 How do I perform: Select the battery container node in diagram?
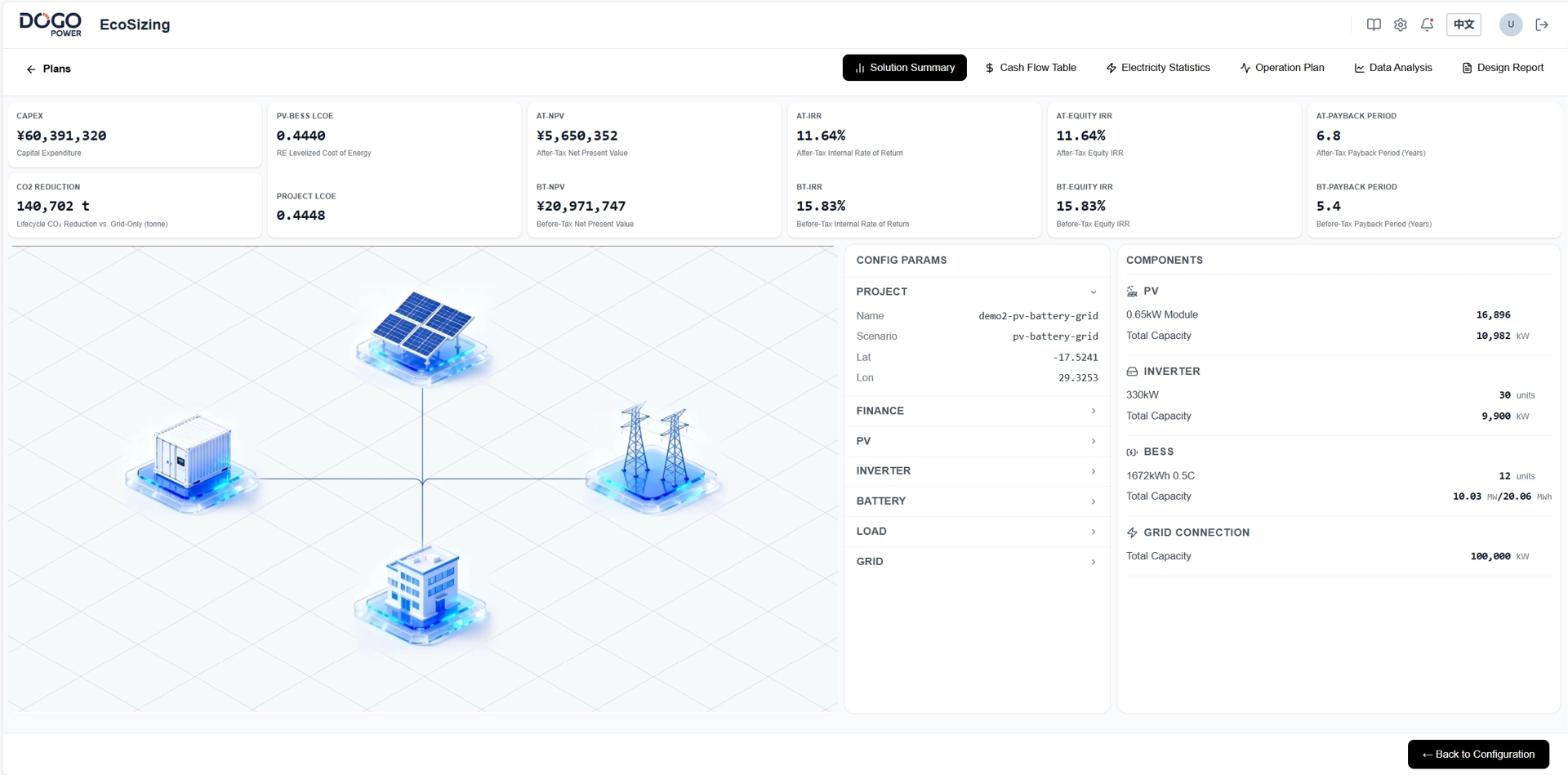click(192, 463)
